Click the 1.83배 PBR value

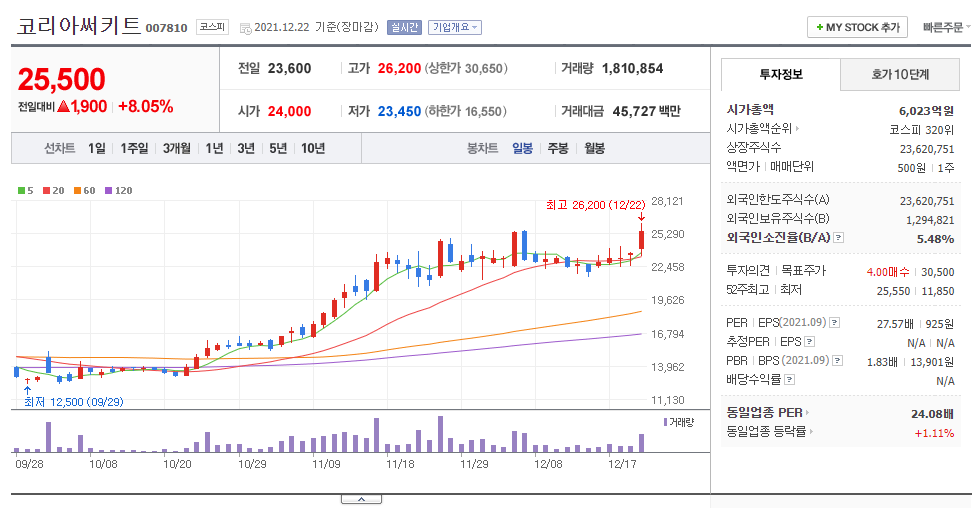[x=882, y=362]
